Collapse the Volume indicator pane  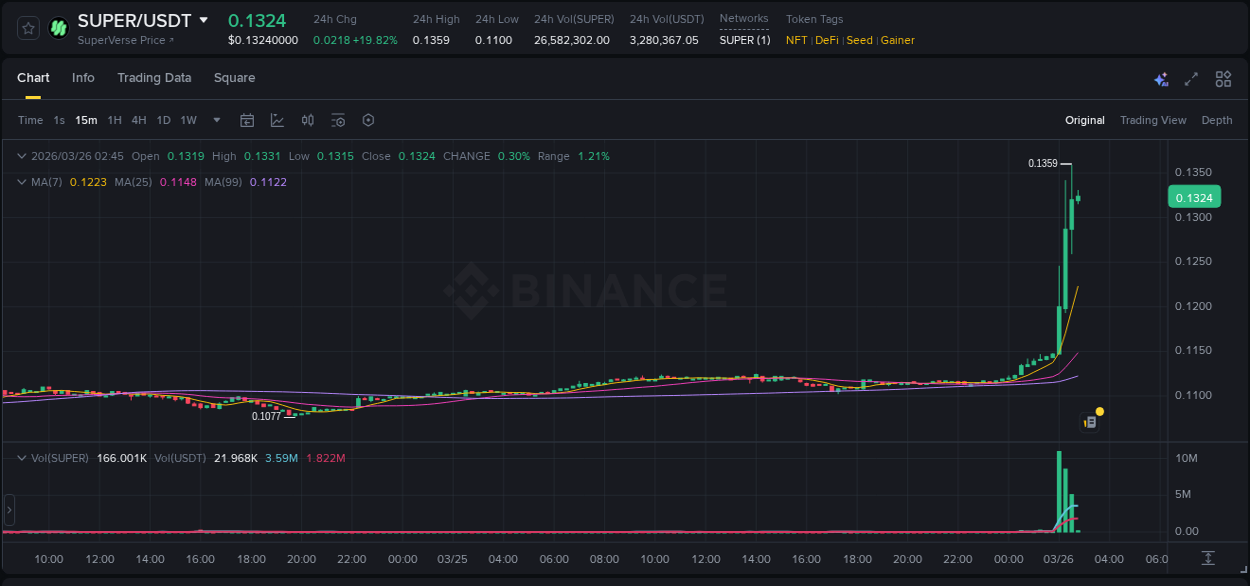pos(20,457)
